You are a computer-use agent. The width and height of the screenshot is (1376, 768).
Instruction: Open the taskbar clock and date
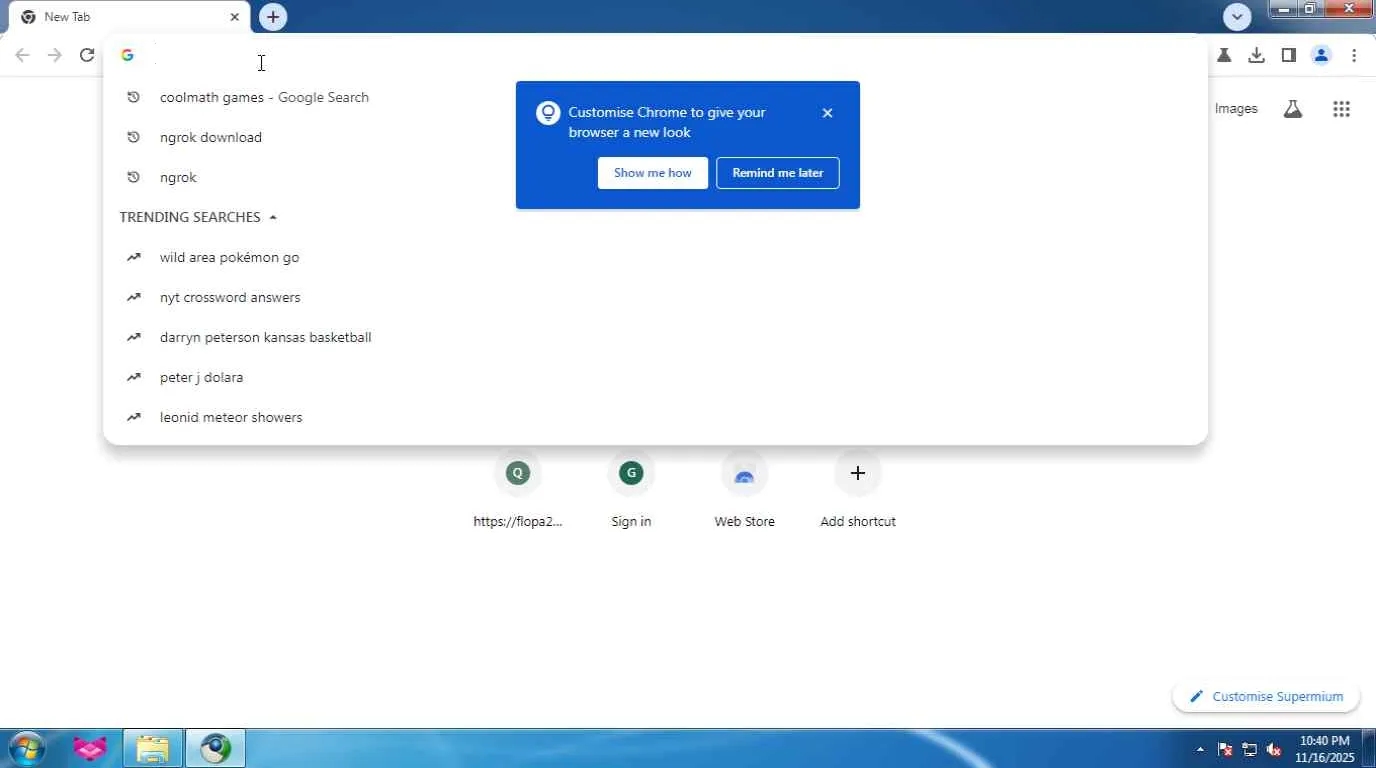(1327, 749)
